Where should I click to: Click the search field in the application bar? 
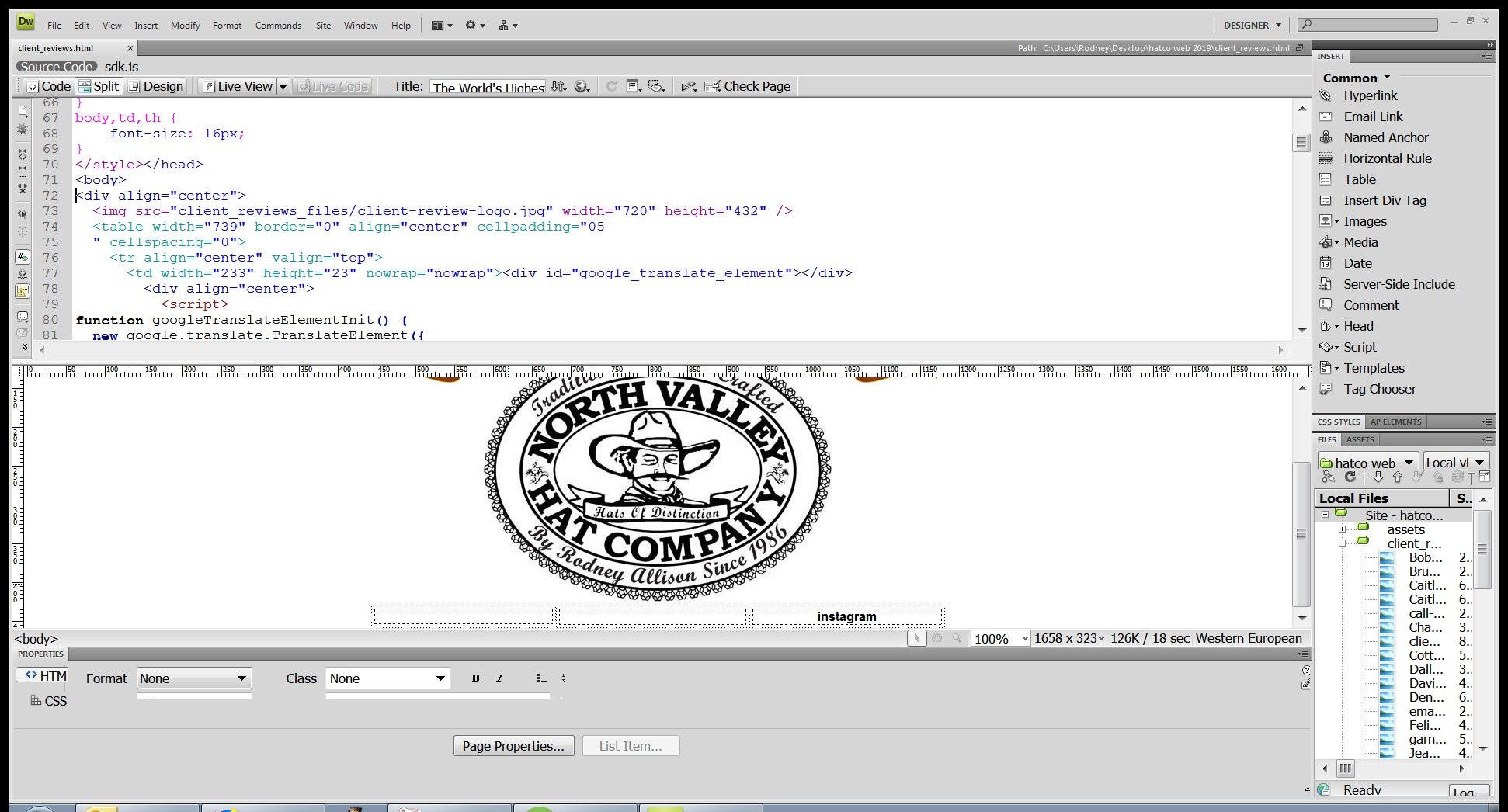pyautogui.click(x=1368, y=25)
